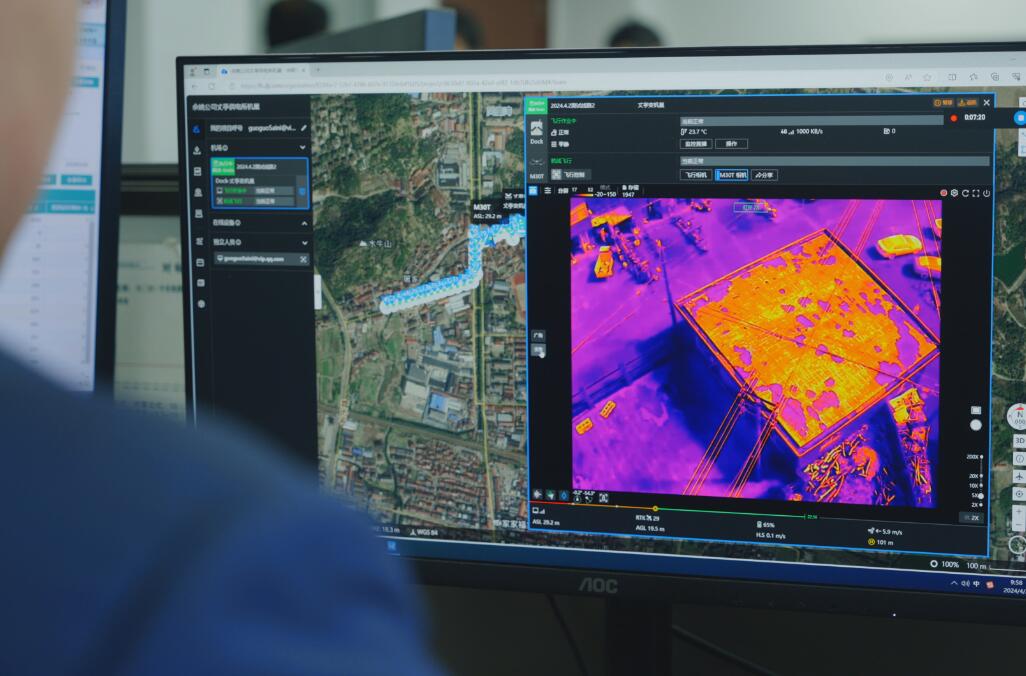Screen dimensions: 1026x676
Task: Click the shutter capture button
Action: [976, 425]
